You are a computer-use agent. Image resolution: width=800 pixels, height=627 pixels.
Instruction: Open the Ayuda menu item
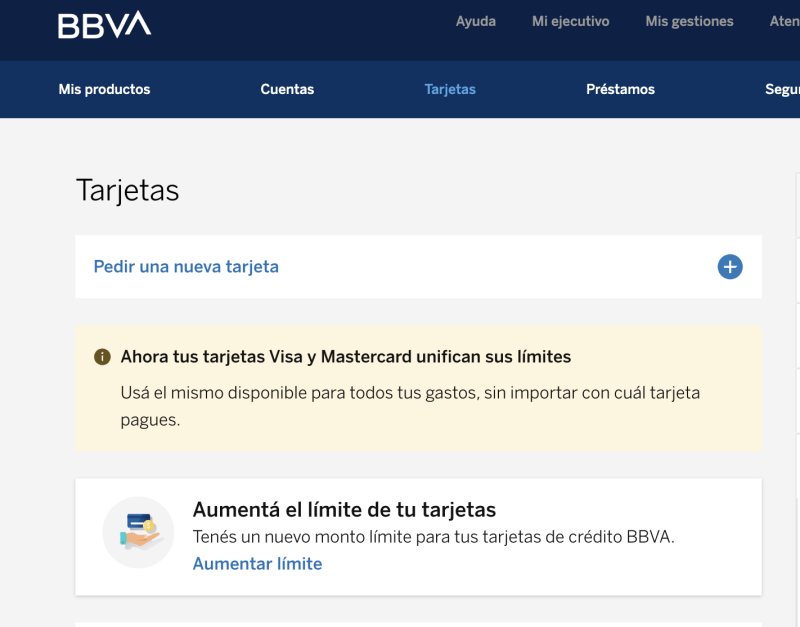click(x=475, y=21)
